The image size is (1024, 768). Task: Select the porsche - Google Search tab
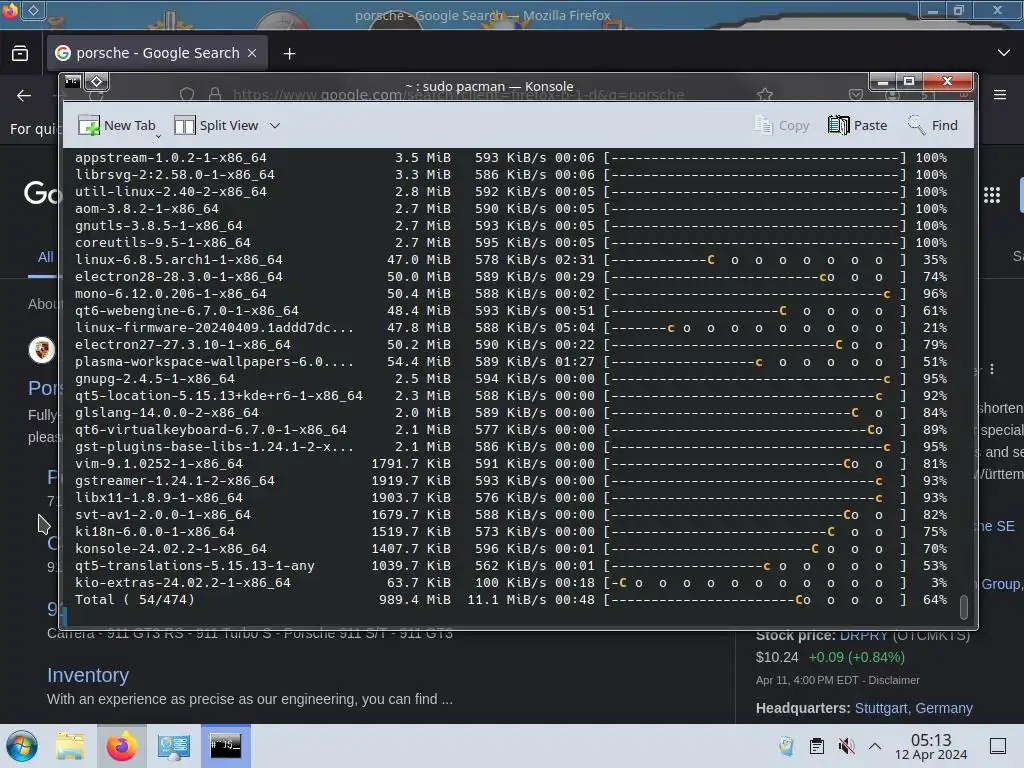(x=157, y=53)
